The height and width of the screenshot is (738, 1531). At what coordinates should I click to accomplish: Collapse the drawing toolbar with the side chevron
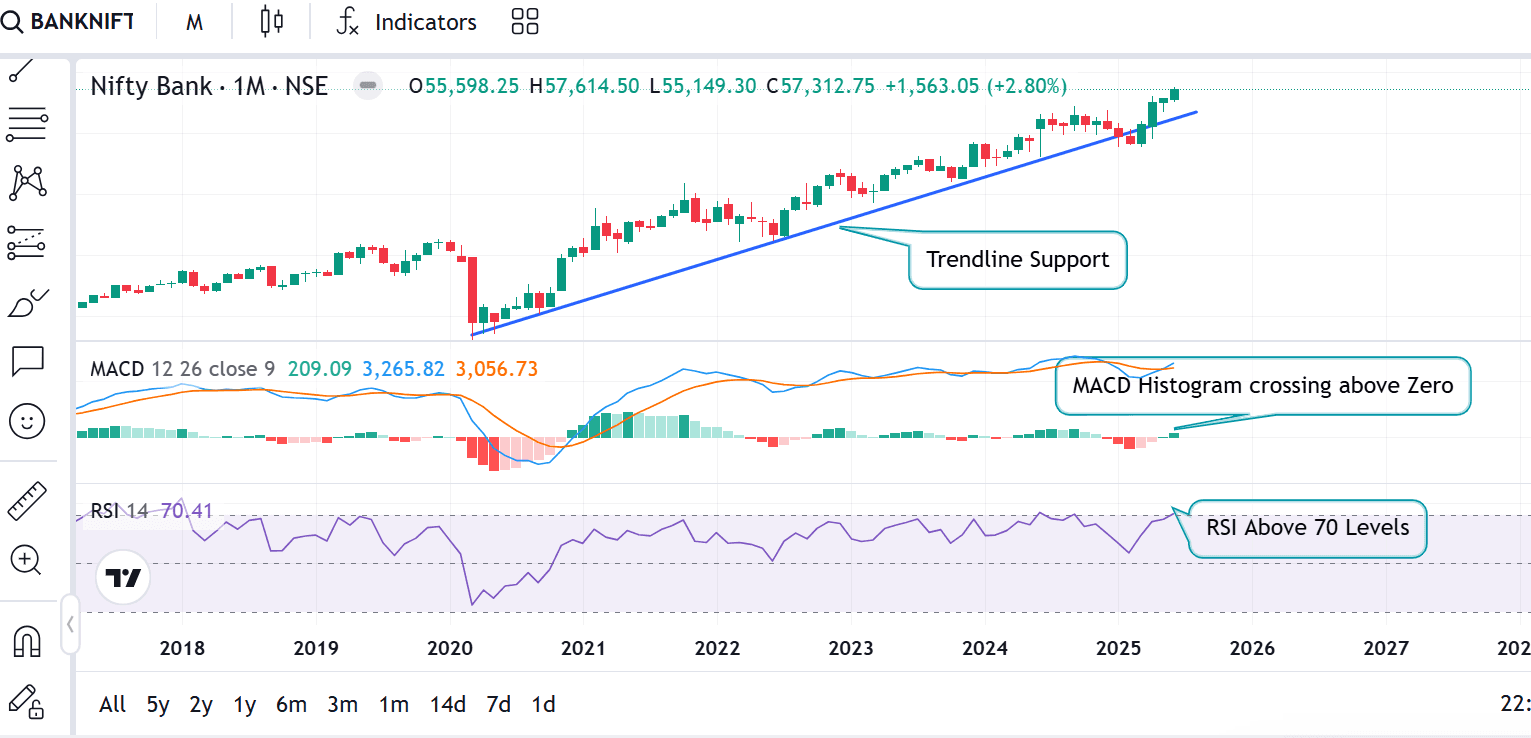69,624
